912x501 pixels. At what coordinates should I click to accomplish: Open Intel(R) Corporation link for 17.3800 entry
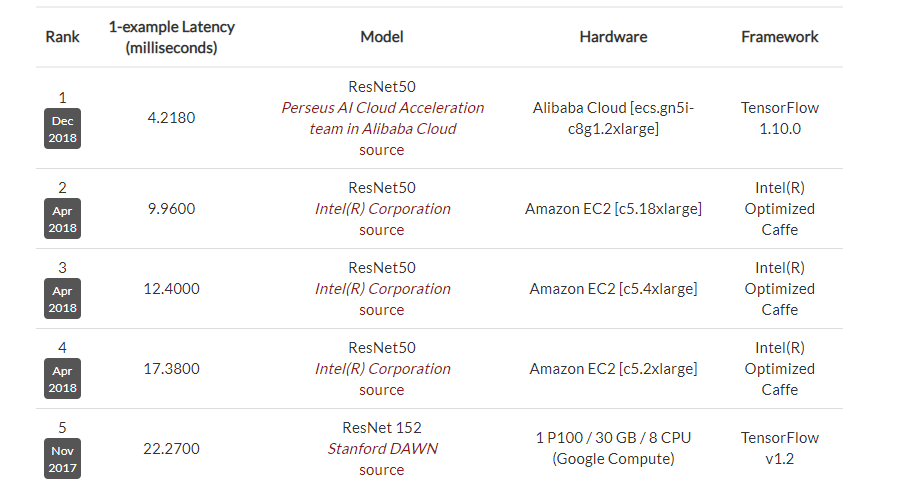click(x=382, y=369)
